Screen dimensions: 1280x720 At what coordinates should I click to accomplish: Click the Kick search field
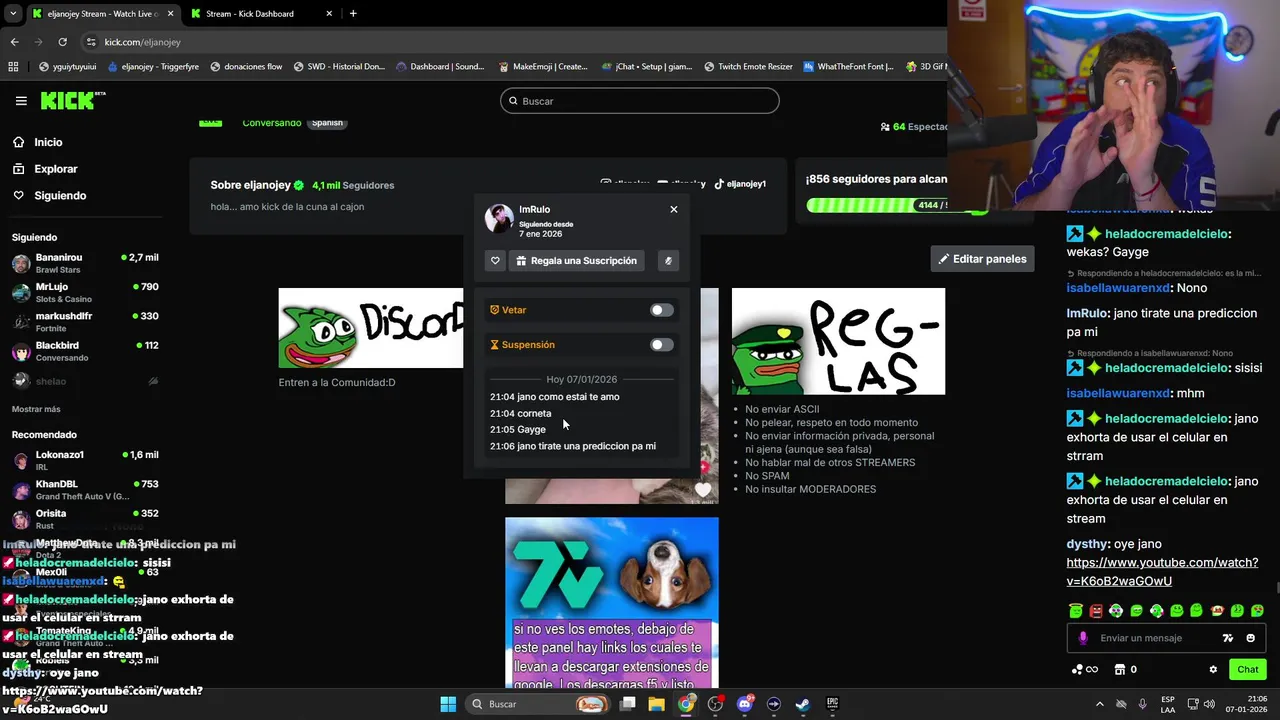click(640, 101)
